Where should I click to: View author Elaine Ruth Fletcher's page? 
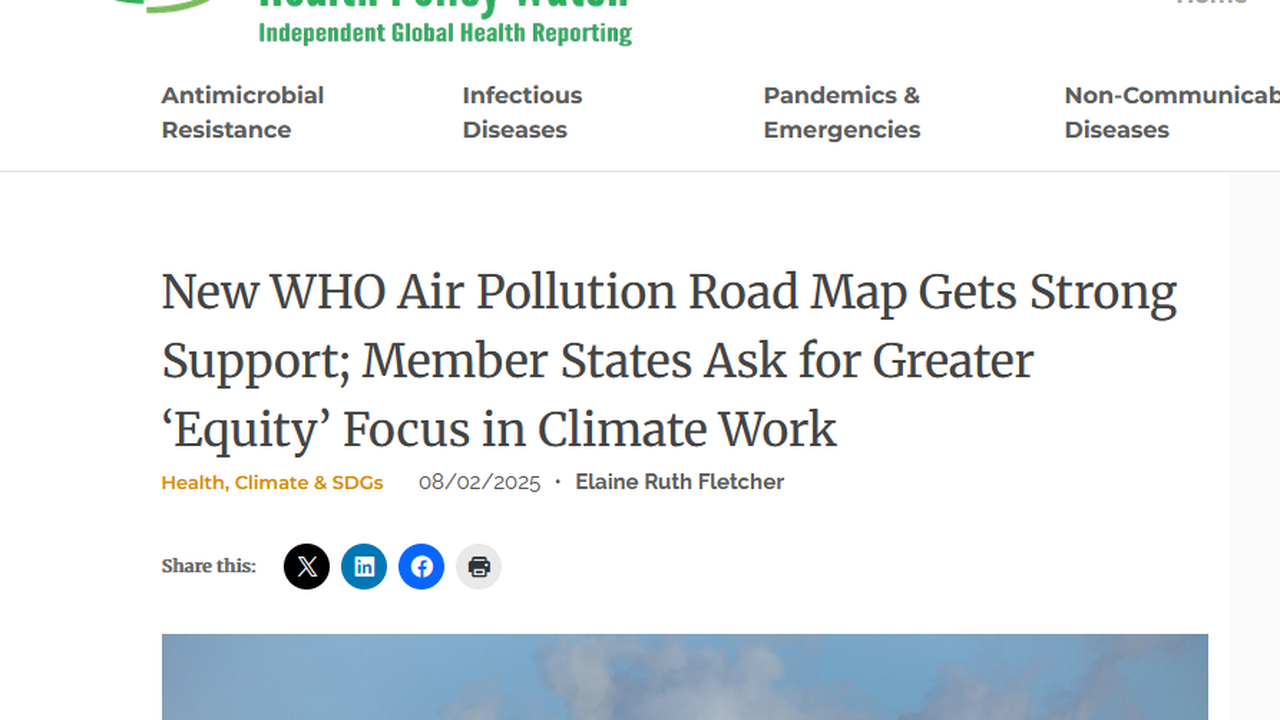(x=679, y=482)
